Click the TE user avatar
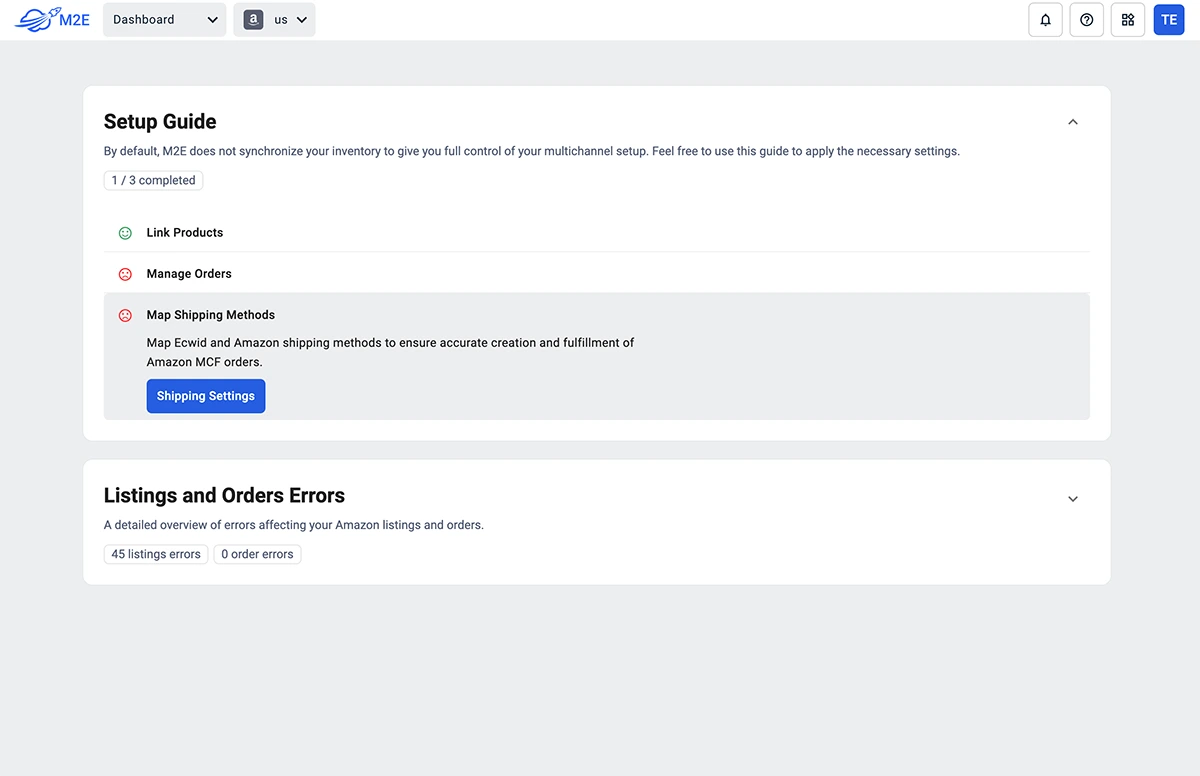This screenshot has width=1200, height=776. click(x=1168, y=20)
